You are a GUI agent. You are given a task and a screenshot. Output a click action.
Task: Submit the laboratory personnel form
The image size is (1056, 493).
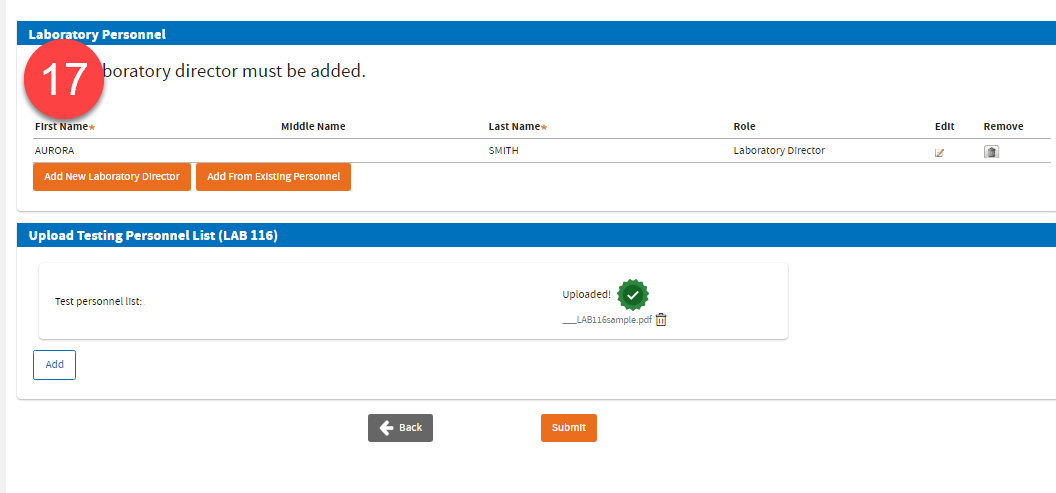(568, 428)
